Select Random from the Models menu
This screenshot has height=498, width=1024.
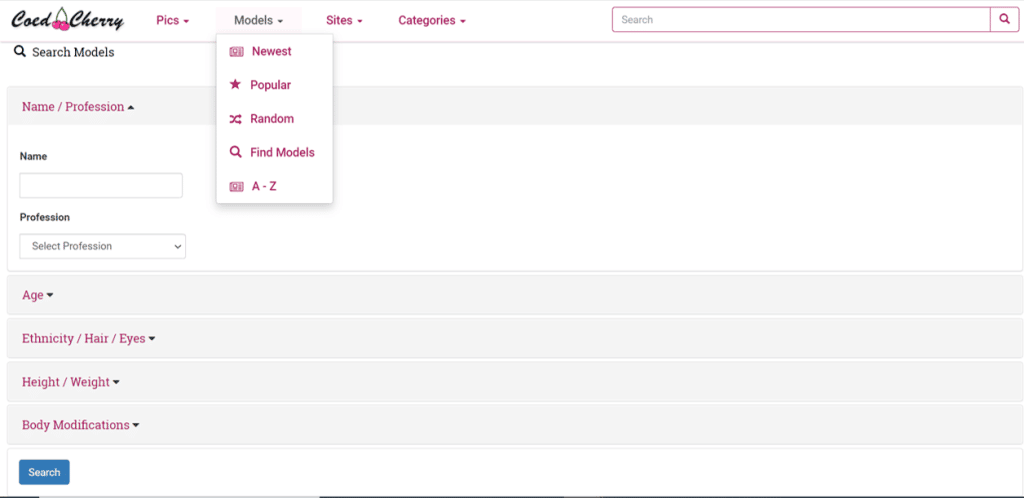pos(274,119)
